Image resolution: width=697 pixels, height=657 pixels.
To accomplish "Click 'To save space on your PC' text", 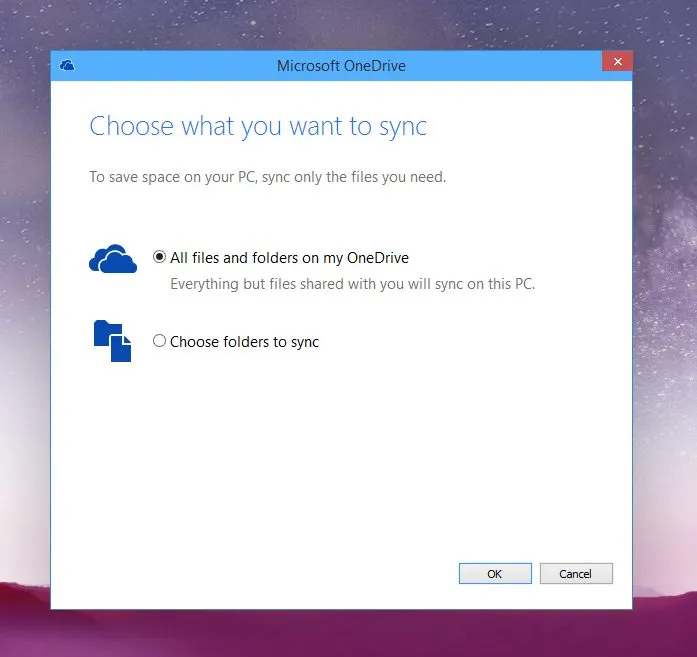I will point(268,177).
